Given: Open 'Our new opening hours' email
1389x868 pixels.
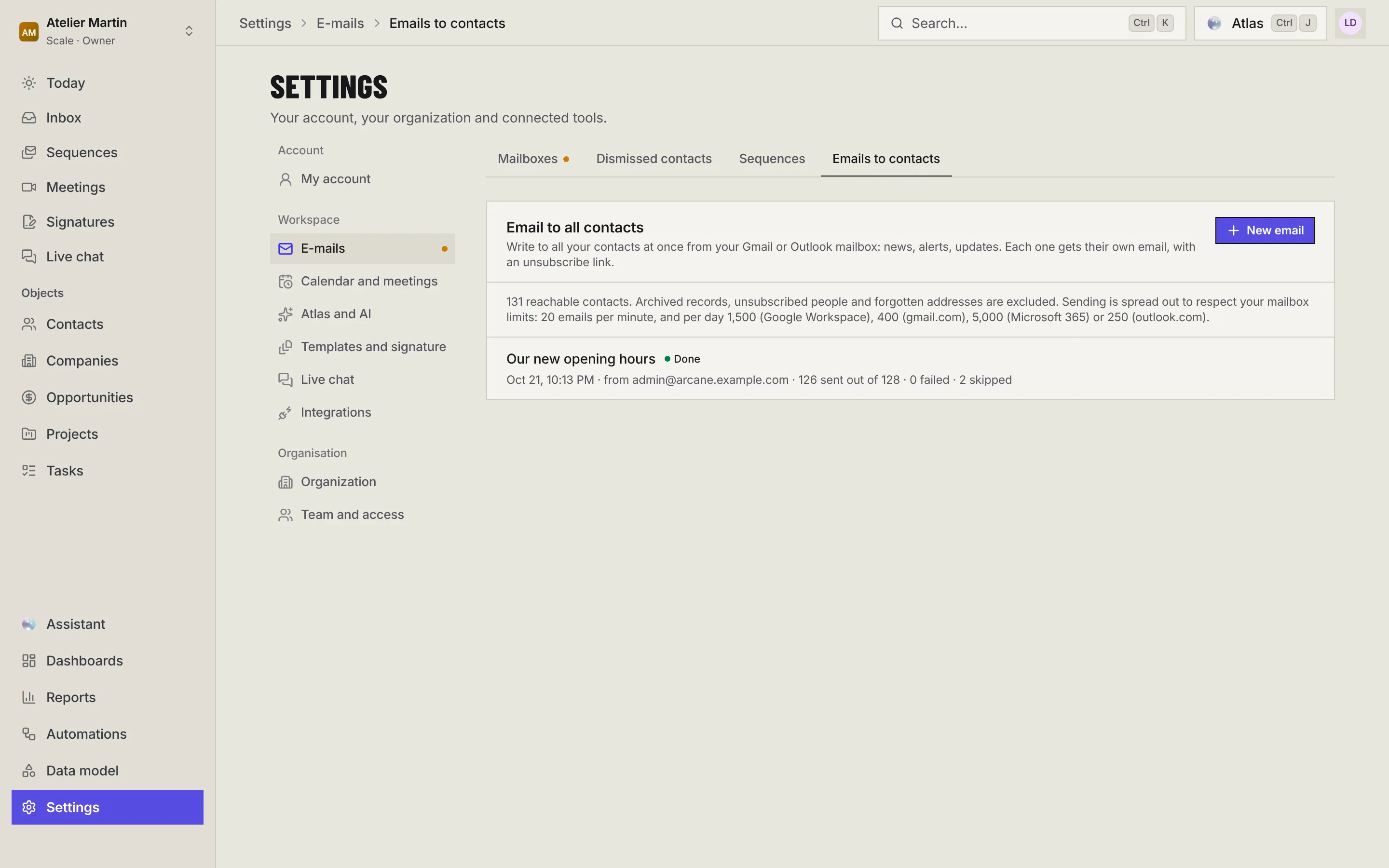Looking at the screenshot, I should pyautogui.click(x=910, y=368).
